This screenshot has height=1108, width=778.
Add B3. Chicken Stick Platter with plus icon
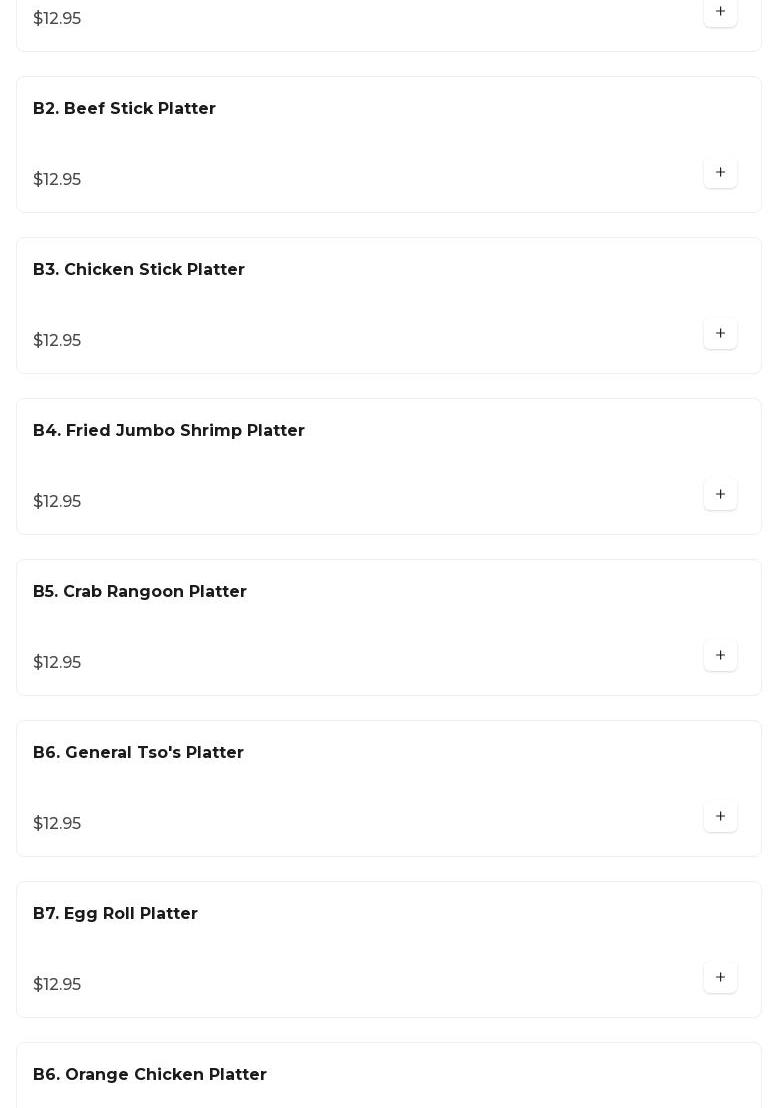[720, 334]
